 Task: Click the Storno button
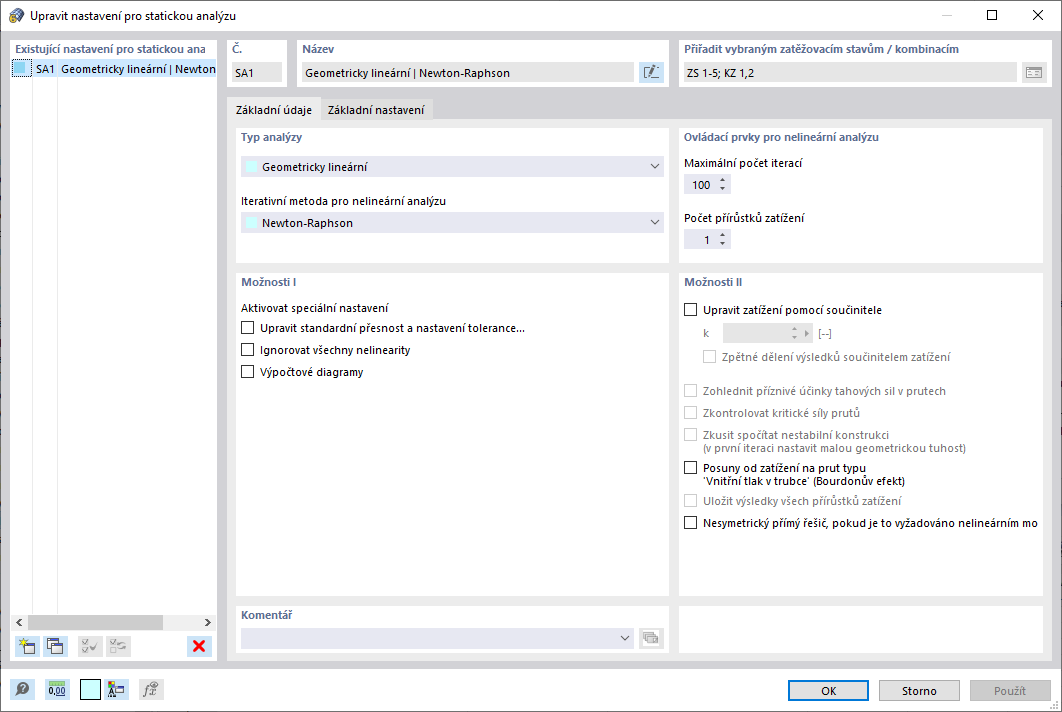920,691
